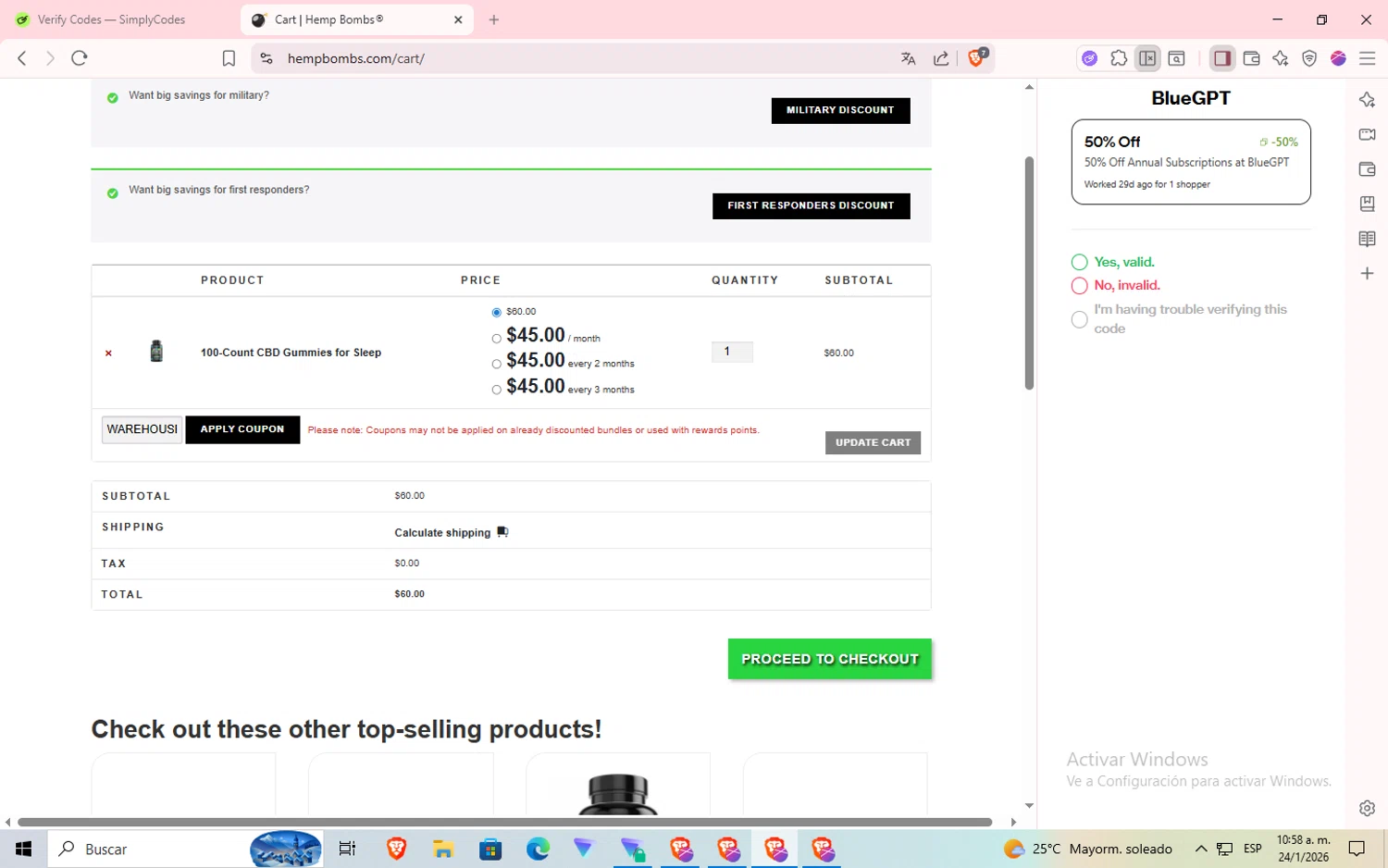Share this page via share icon
Screen dimensions: 1388x868
point(941,58)
